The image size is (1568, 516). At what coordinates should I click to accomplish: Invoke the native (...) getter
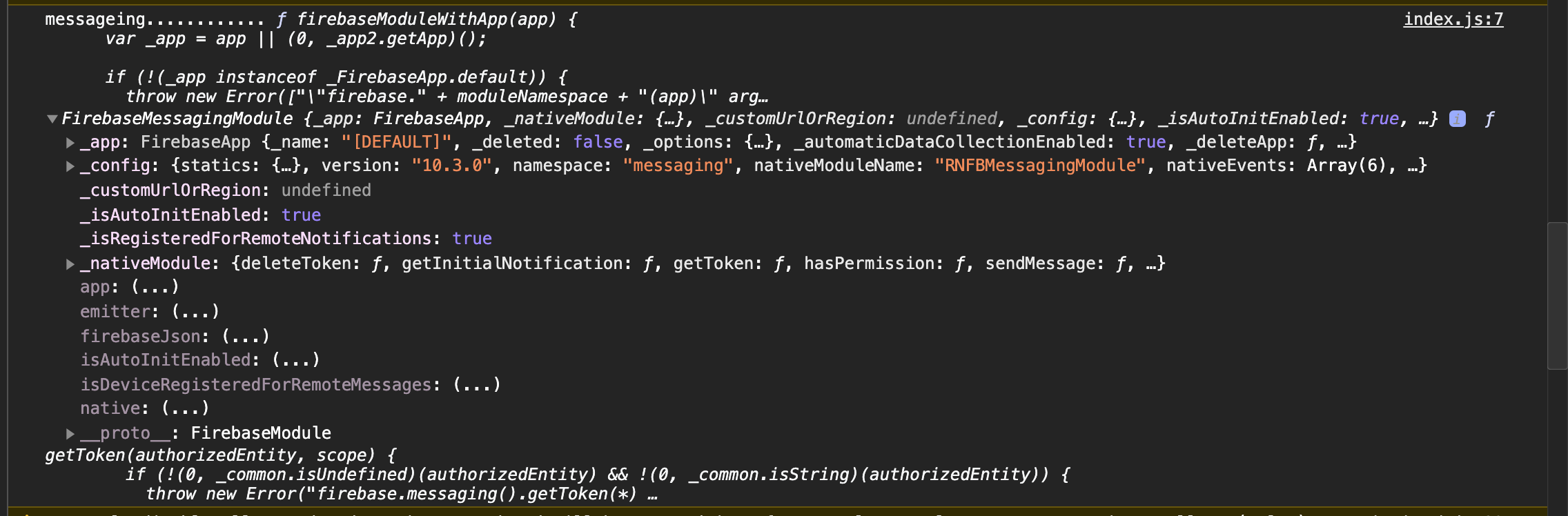(x=185, y=408)
